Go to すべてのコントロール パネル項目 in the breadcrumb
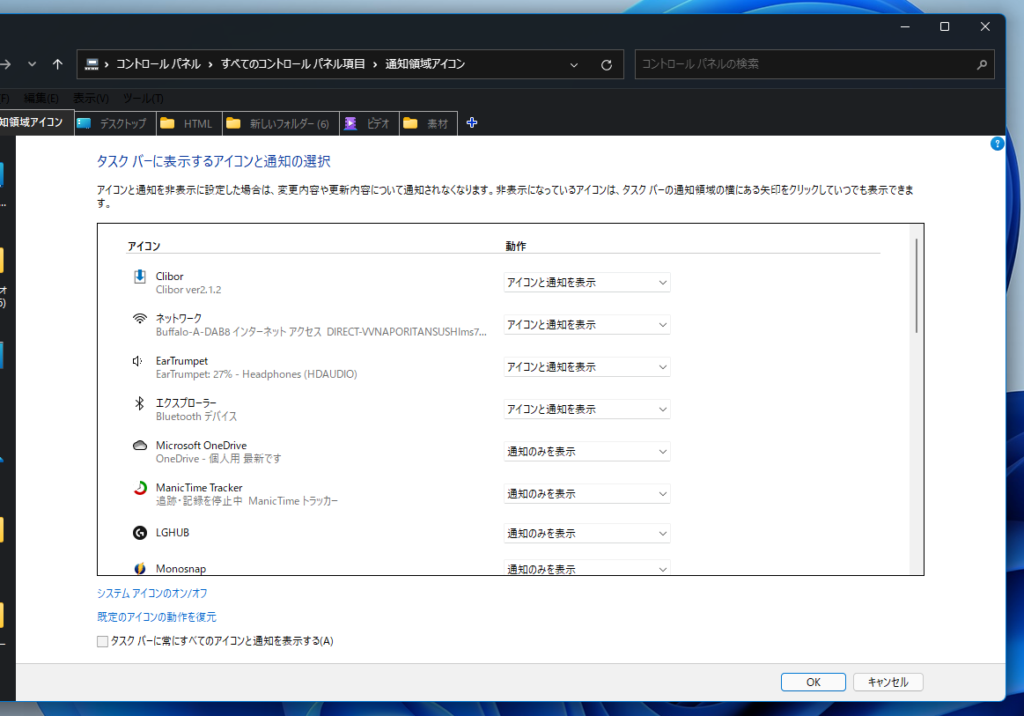Viewport: 1024px width, 716px height. (293, 64)
